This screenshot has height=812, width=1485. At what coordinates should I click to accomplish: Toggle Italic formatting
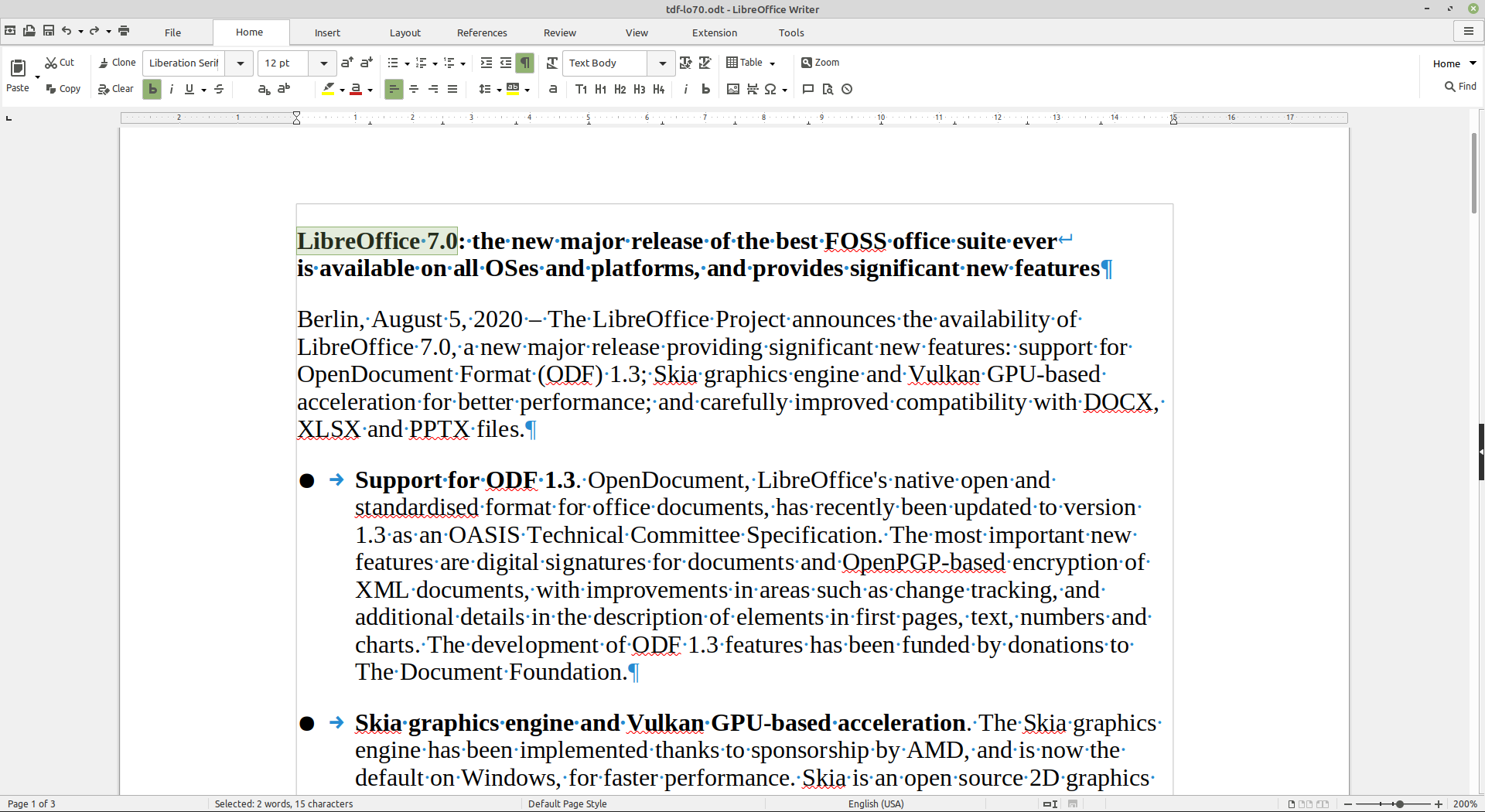pyautogui.click(x=172, y=90)
